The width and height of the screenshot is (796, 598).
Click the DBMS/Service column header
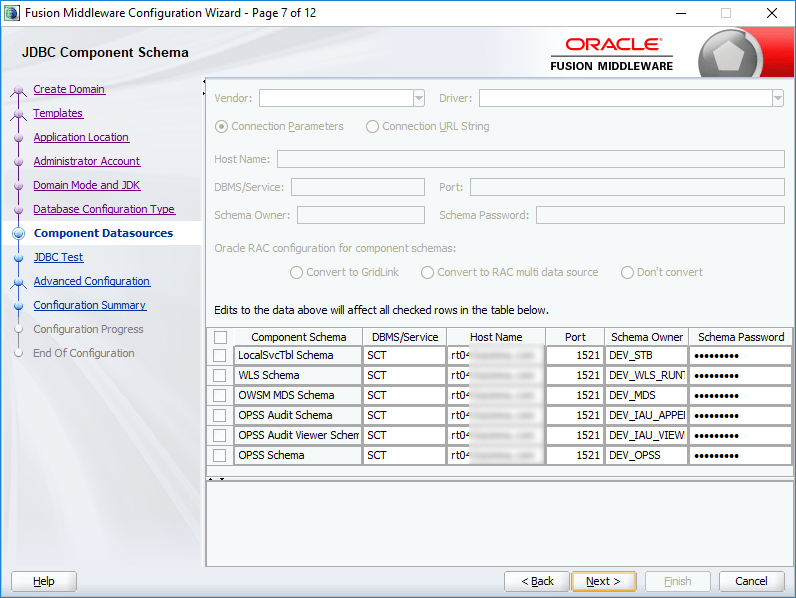[405, 338]
